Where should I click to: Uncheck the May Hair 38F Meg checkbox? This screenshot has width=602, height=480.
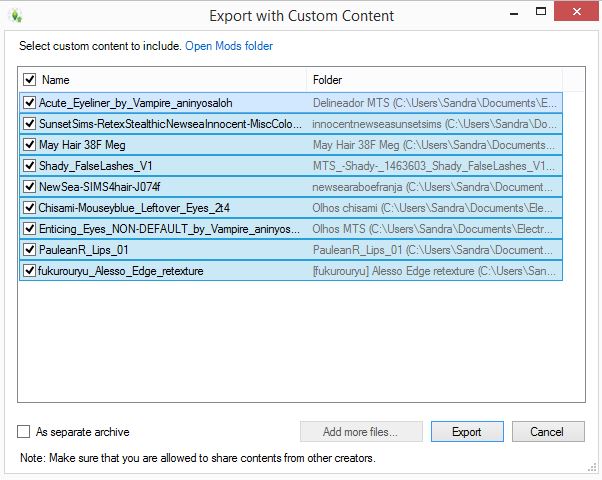pyautogui.click(x=29, y=144)
